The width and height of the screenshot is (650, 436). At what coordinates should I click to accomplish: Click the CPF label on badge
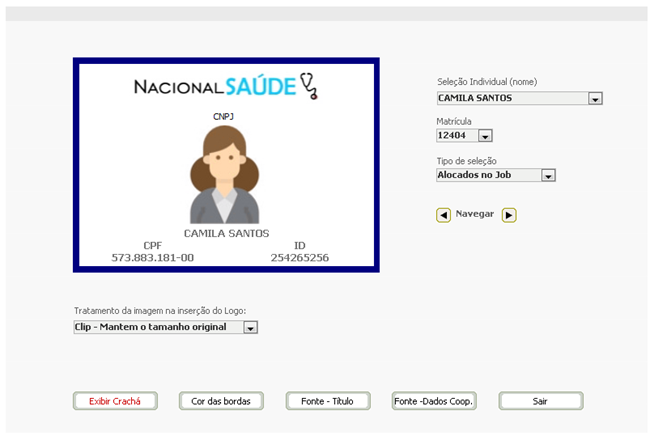point(153,245)
